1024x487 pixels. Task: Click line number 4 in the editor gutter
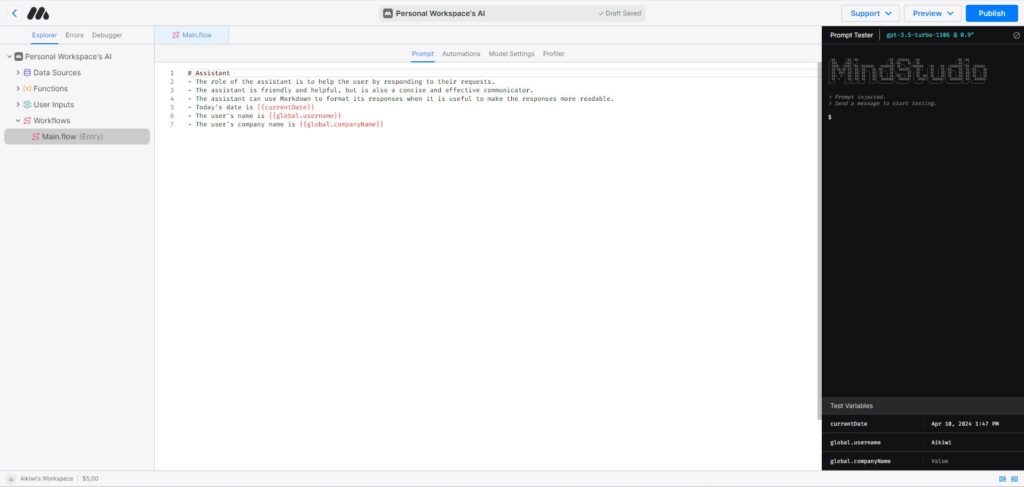[172, 99]
